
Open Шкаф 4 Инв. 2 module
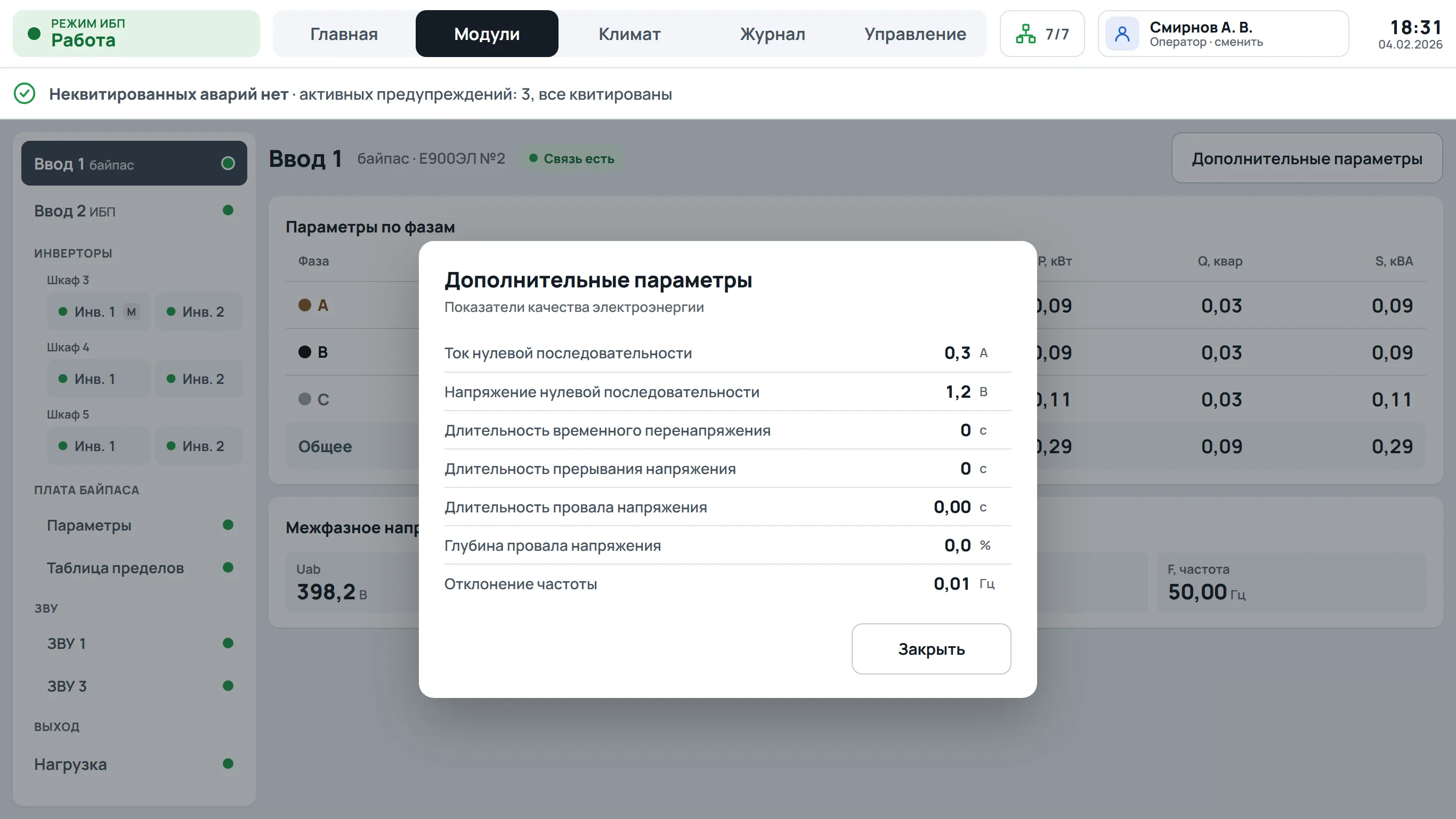[x=198, y=379]
